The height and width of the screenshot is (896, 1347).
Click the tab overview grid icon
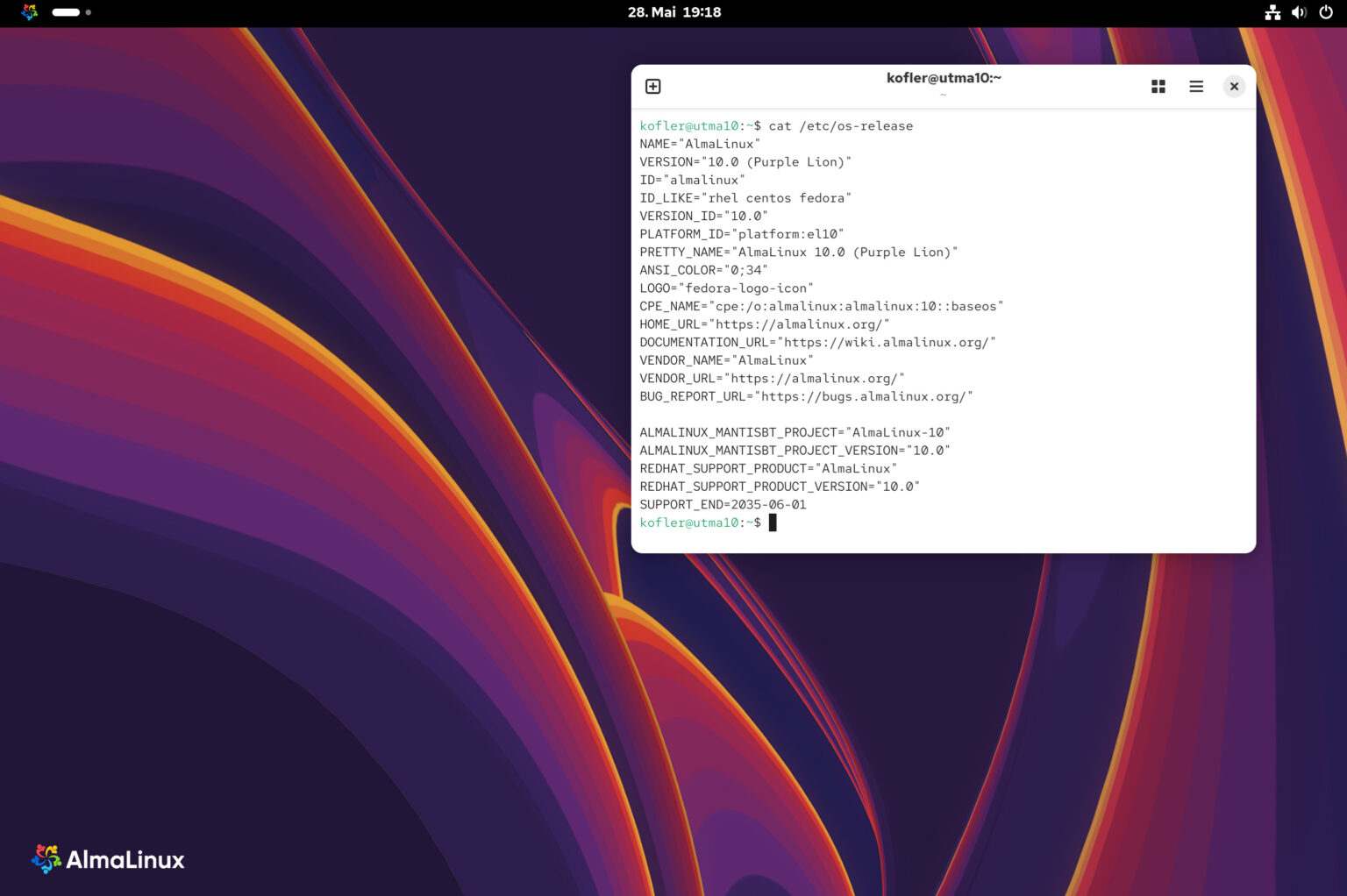(1158, 86)
